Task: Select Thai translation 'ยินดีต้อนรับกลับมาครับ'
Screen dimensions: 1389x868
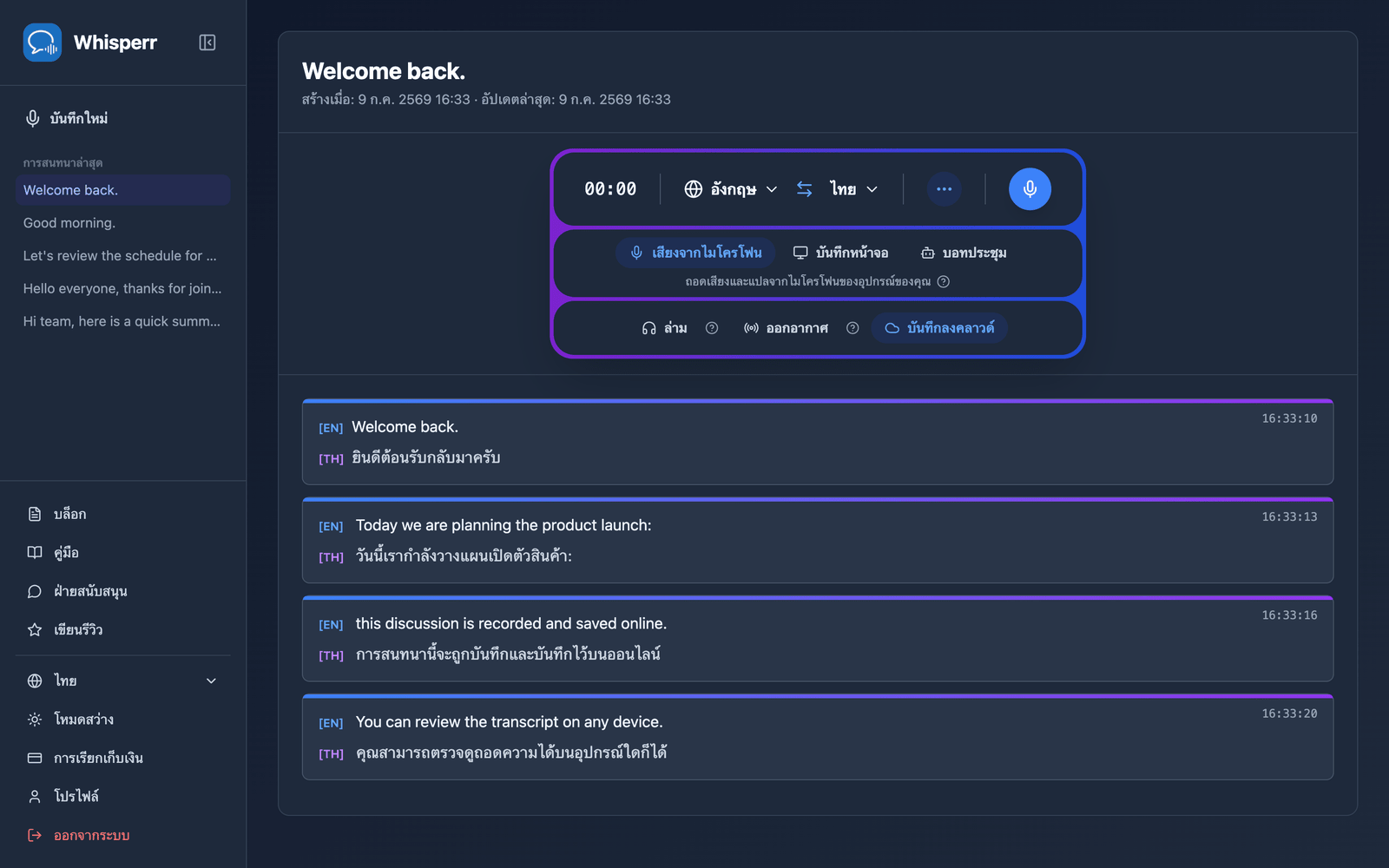Action: pos(426,457)
